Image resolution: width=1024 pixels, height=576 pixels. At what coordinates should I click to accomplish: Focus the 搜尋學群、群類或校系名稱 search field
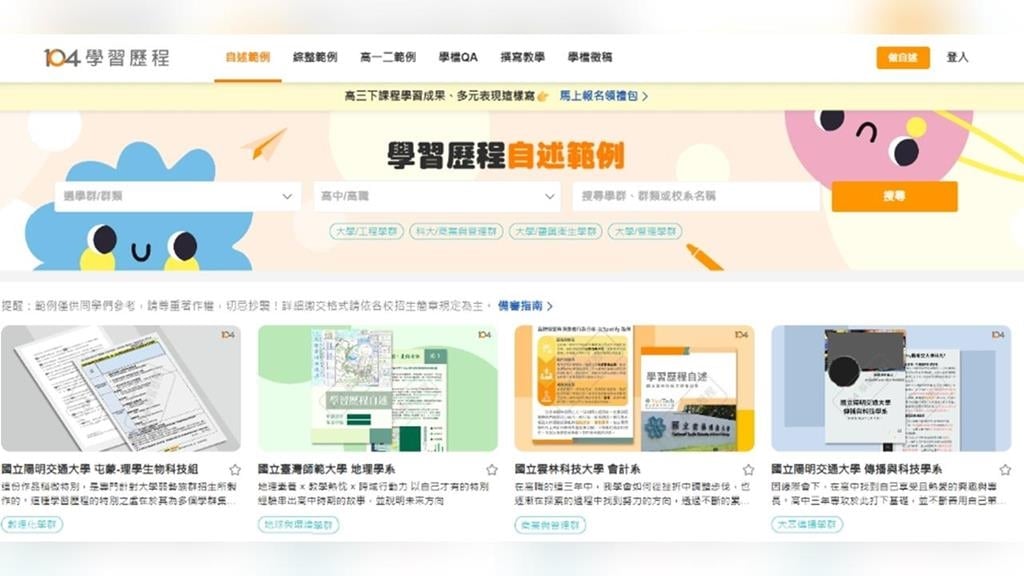click(x=696, y=197)
